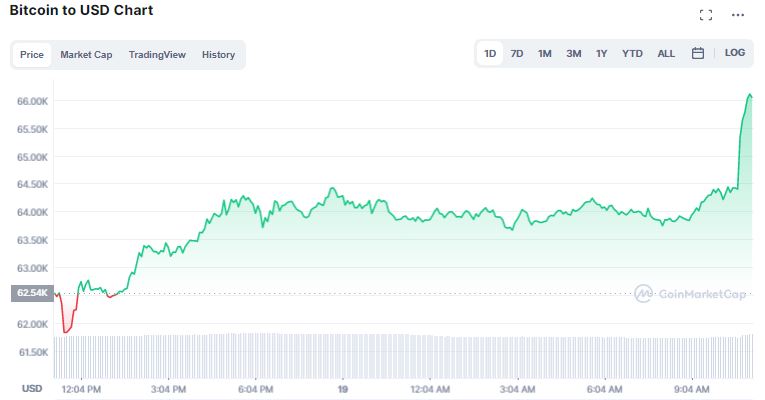765x400 pixels.
Task: Click the Bitcoin to USD Chart heading
Action: (x=81, y=10)
